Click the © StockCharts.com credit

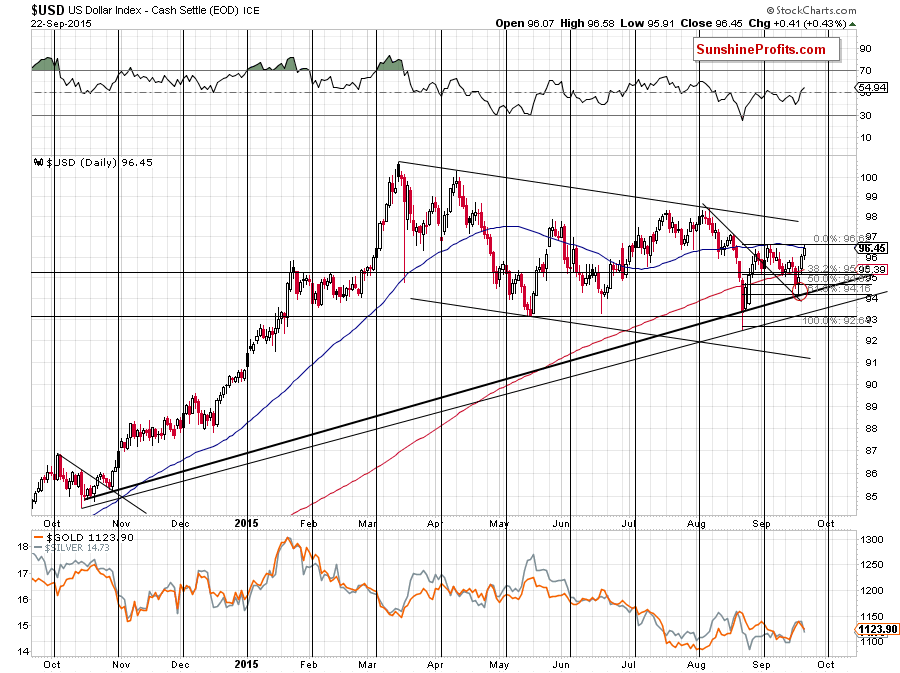coord(811,10)
